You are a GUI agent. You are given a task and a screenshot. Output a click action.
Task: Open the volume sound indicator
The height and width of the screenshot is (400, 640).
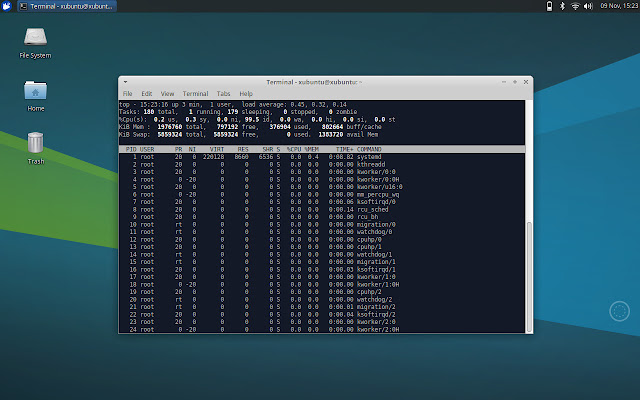pos(588,6)
